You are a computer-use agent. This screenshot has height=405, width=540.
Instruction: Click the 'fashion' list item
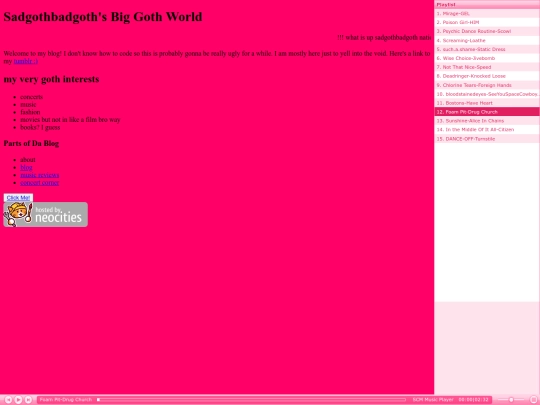click(30, 112)
